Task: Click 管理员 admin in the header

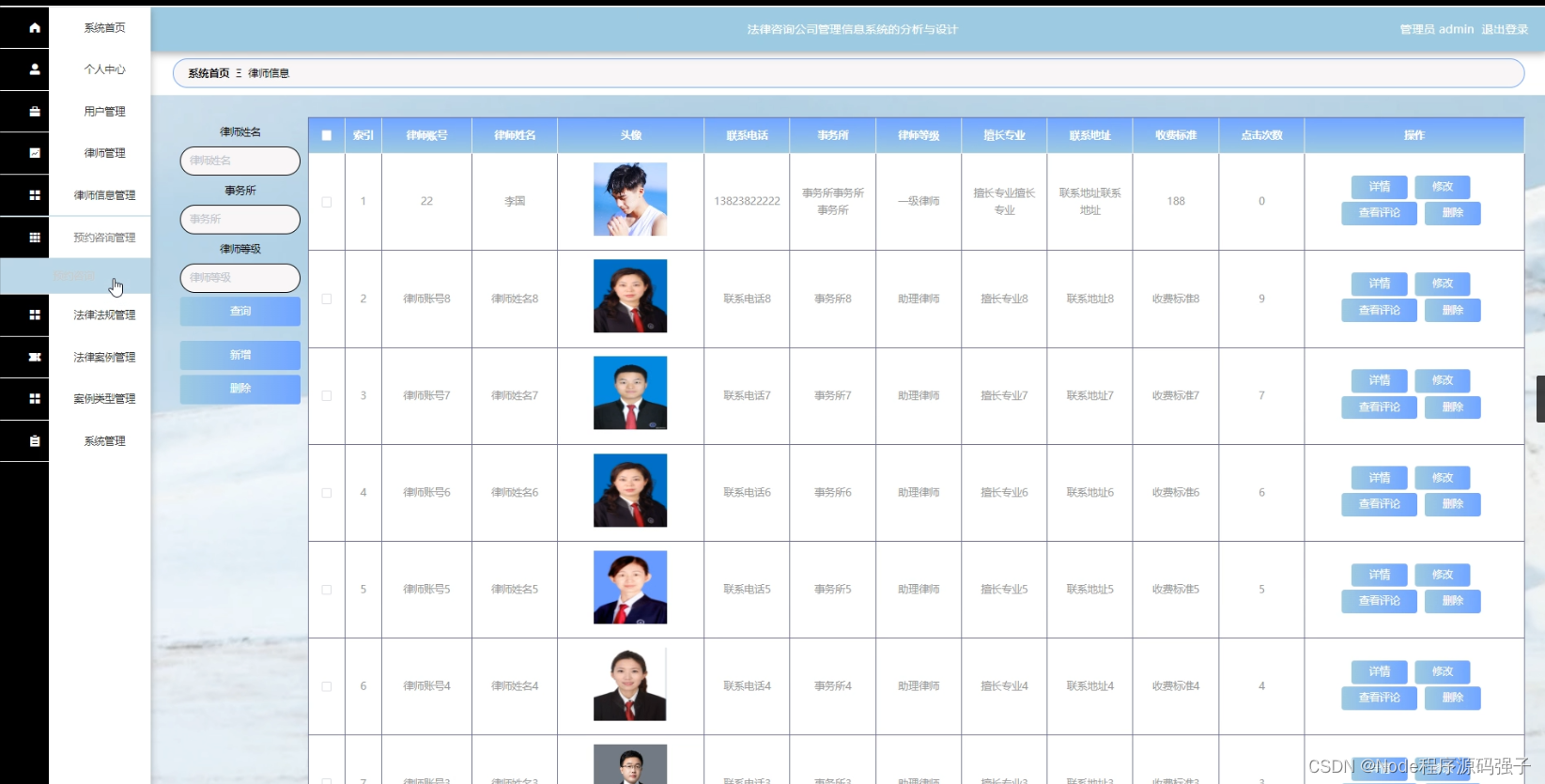Action: pos(1437,29)
